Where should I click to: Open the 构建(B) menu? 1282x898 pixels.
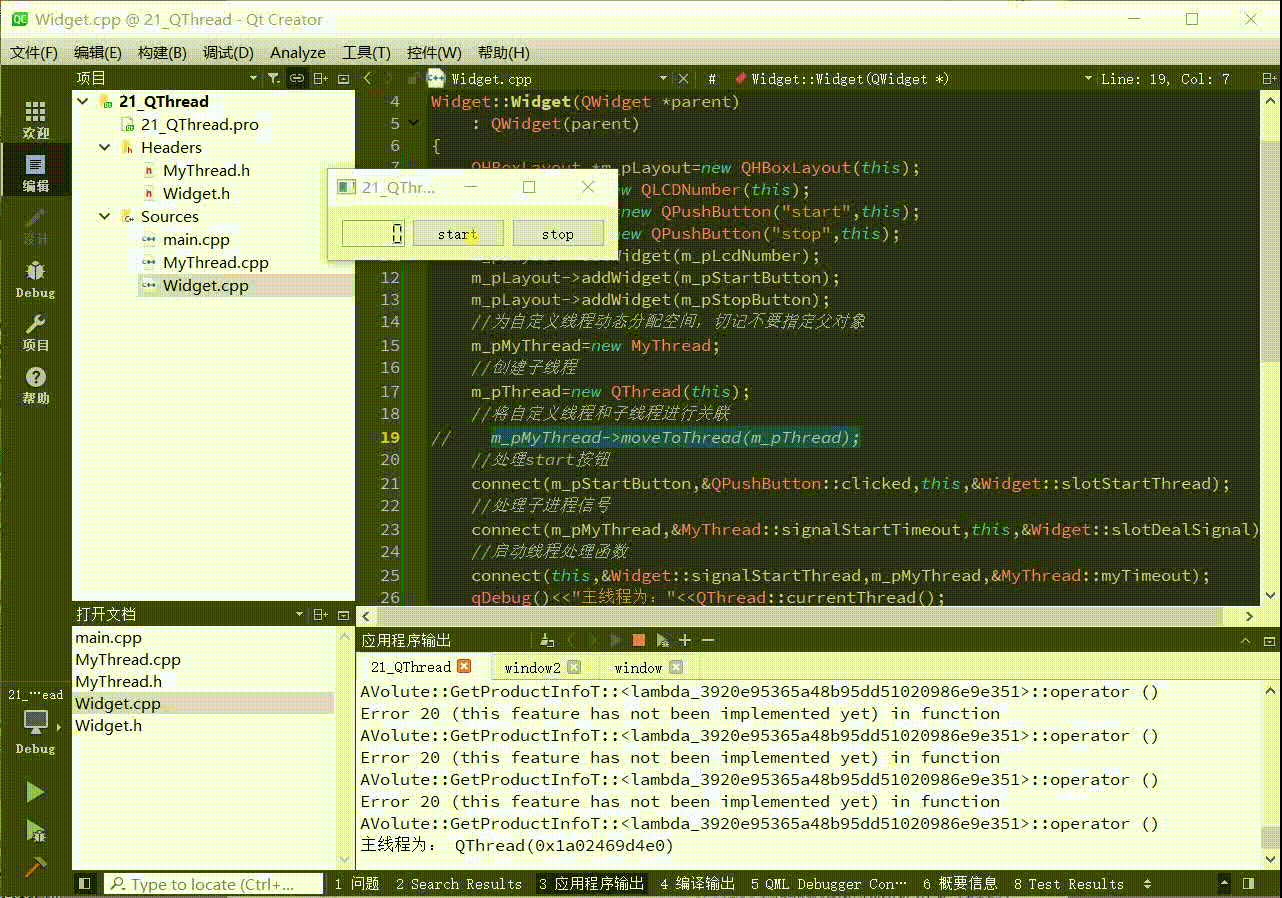[162, 52]
